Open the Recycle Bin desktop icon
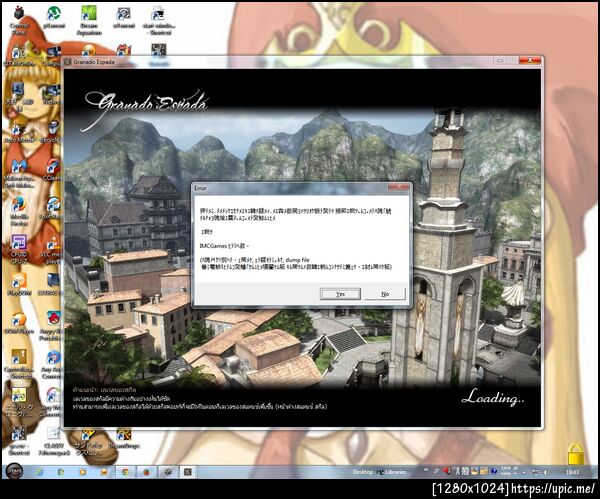The width and height of the screenshot is (600, 499). coord(53,132)
